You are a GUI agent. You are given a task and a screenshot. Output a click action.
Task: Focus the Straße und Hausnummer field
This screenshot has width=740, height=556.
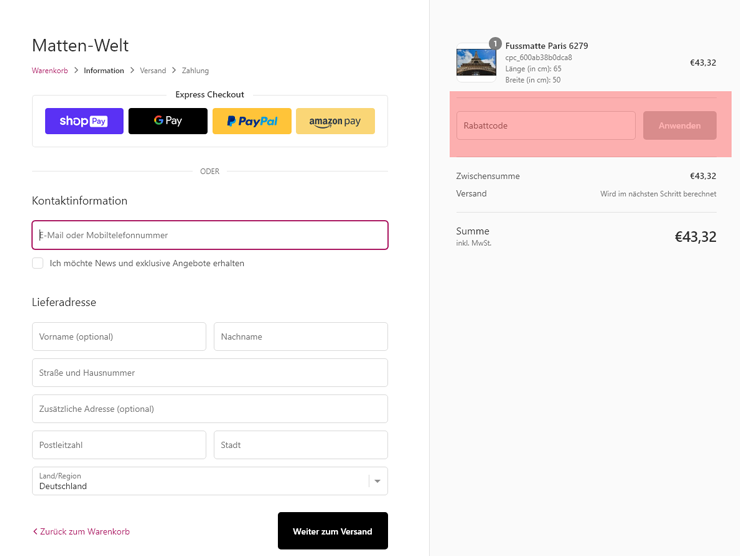(210, 372)
